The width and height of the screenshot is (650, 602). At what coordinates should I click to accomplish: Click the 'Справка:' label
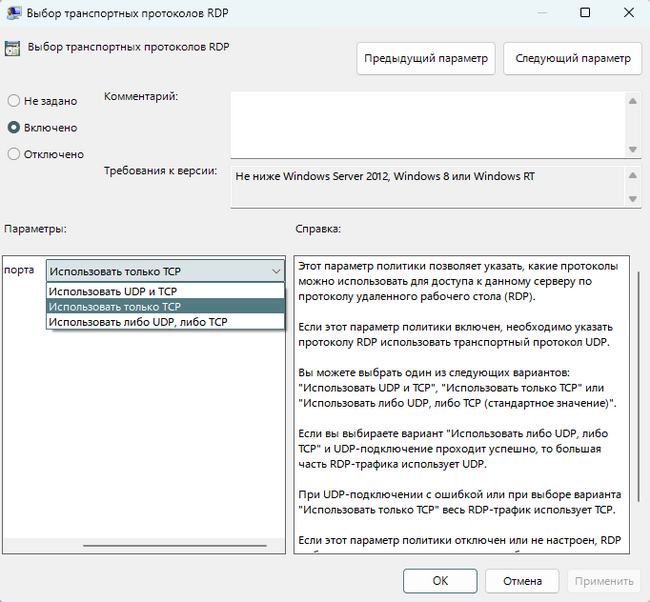tap(318, 228)
